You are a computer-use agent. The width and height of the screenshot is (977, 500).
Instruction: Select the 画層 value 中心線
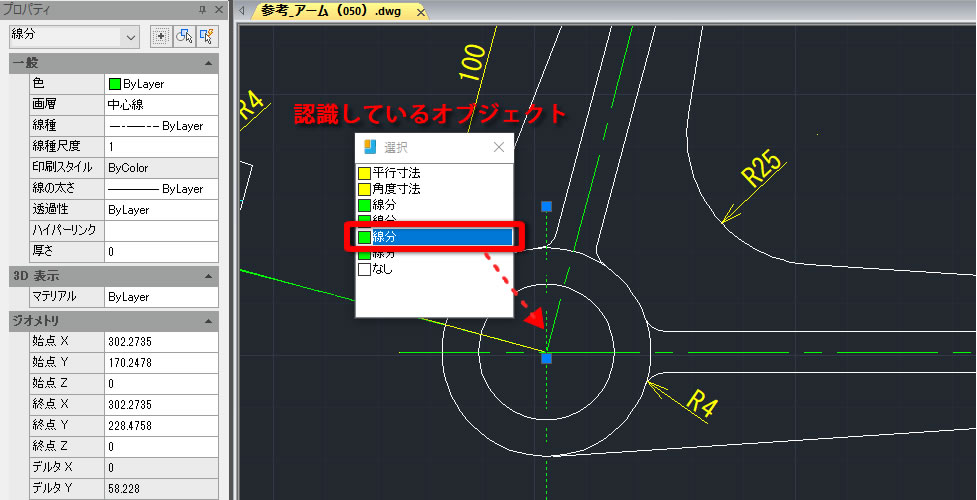(x=161, y=105)
